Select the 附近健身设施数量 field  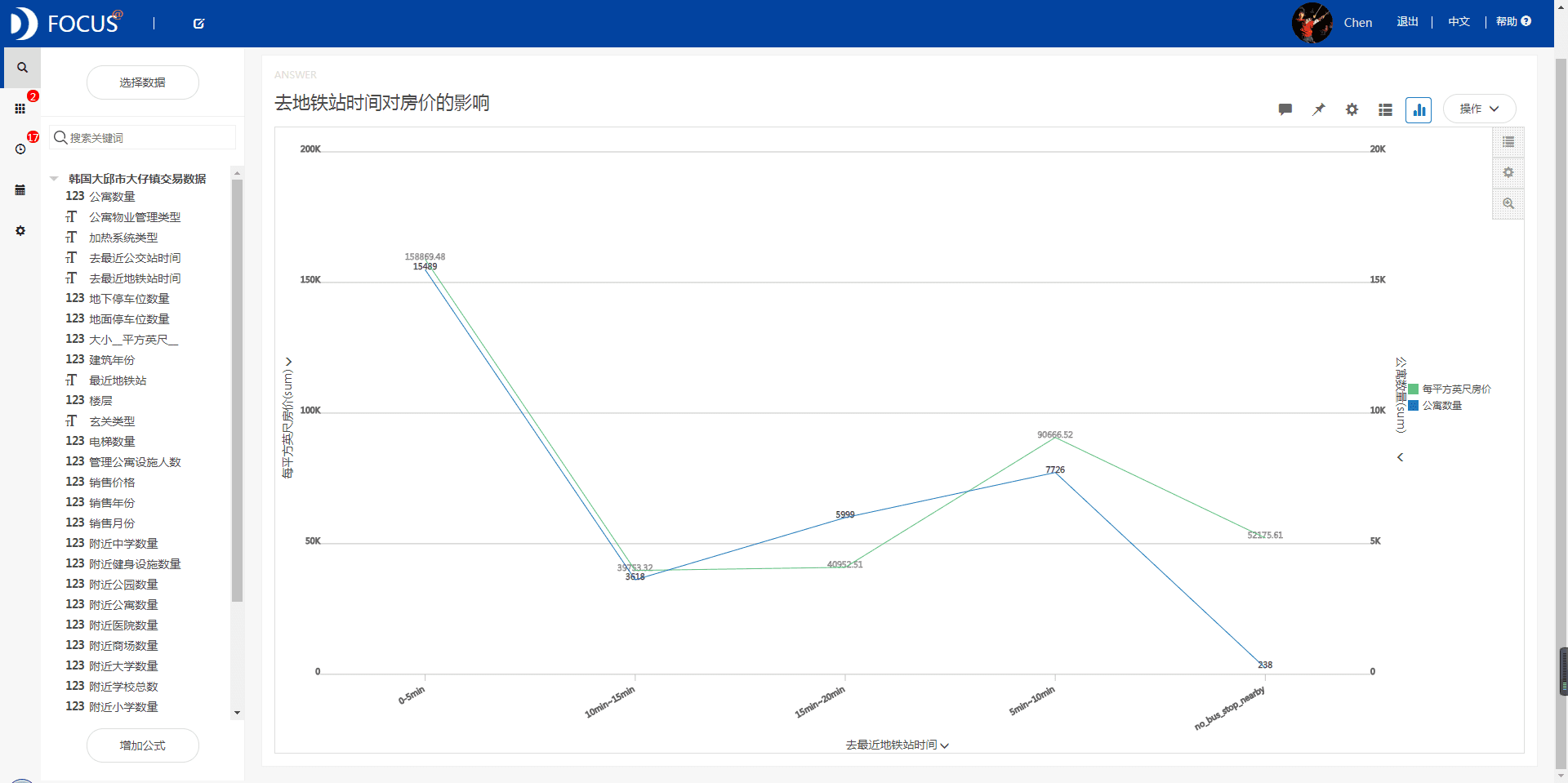point(135,564)
